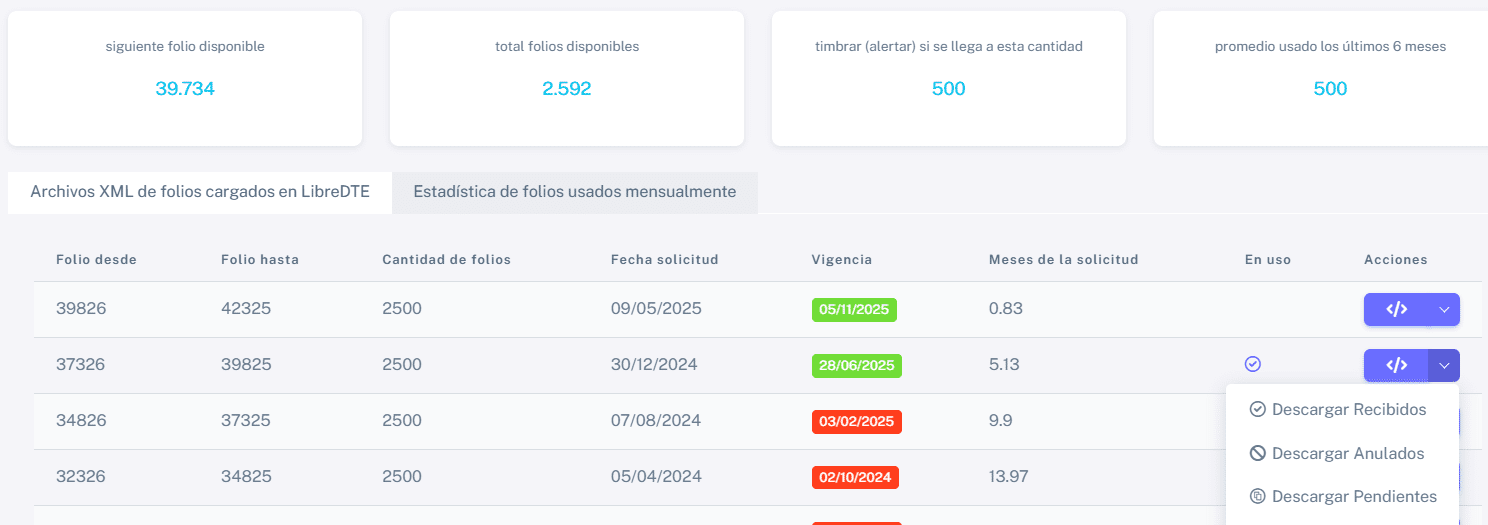Click meses de la solicitud value 13.97

click(x=1008, y=477)
